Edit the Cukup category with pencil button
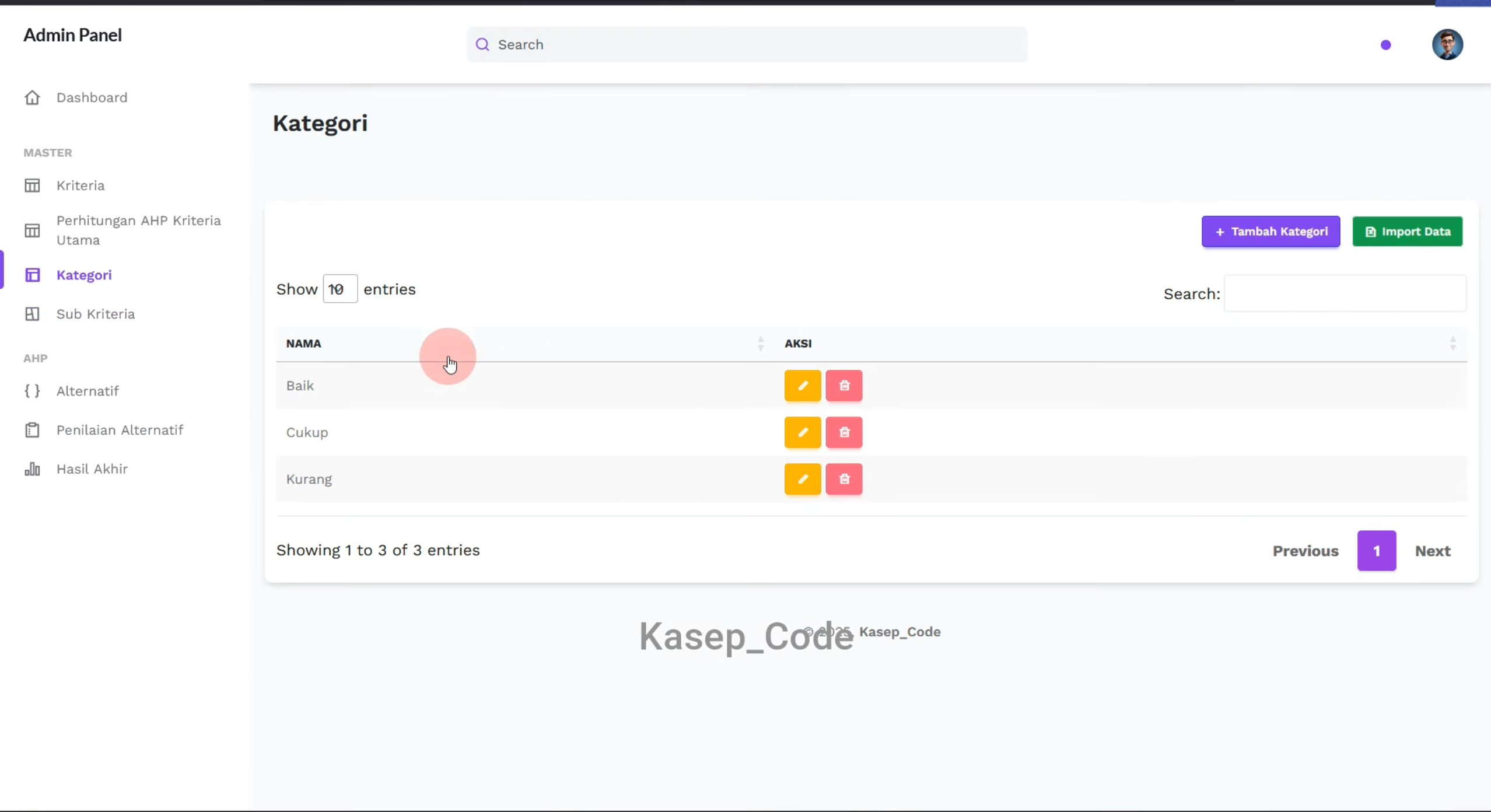Image resolution: width=1491 pixels, height=812 pixels. 803,432
